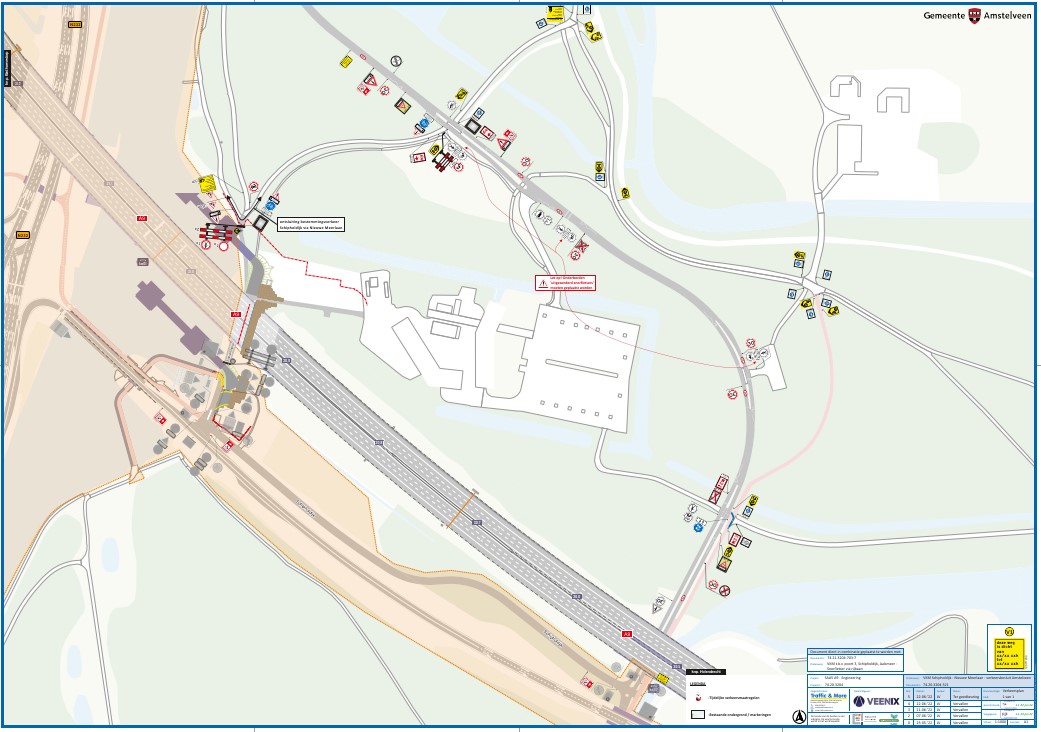The image size is (1041, 732).
Task: Select the 'Ter goedkeuring' revision row
Action: [x=966, y=696]
